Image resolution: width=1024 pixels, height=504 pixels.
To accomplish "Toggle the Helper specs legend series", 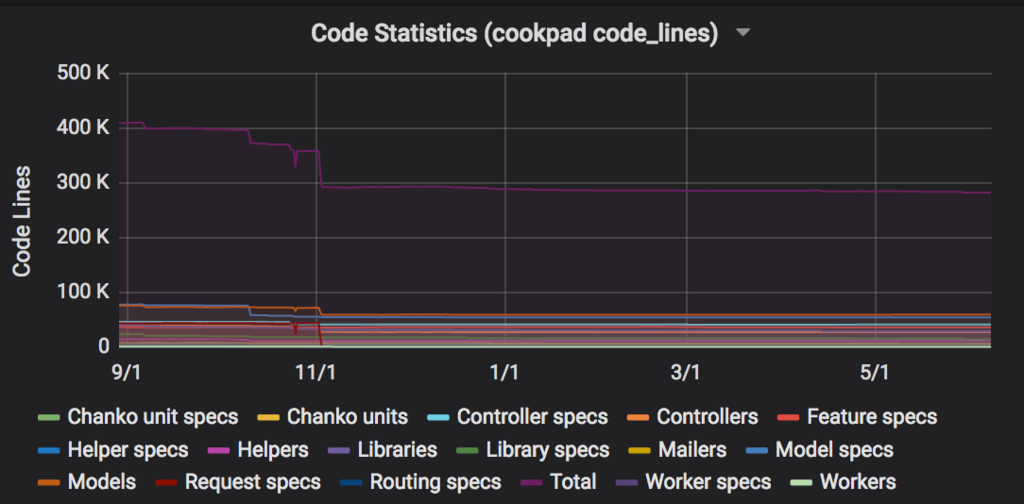I will (128, 450).
